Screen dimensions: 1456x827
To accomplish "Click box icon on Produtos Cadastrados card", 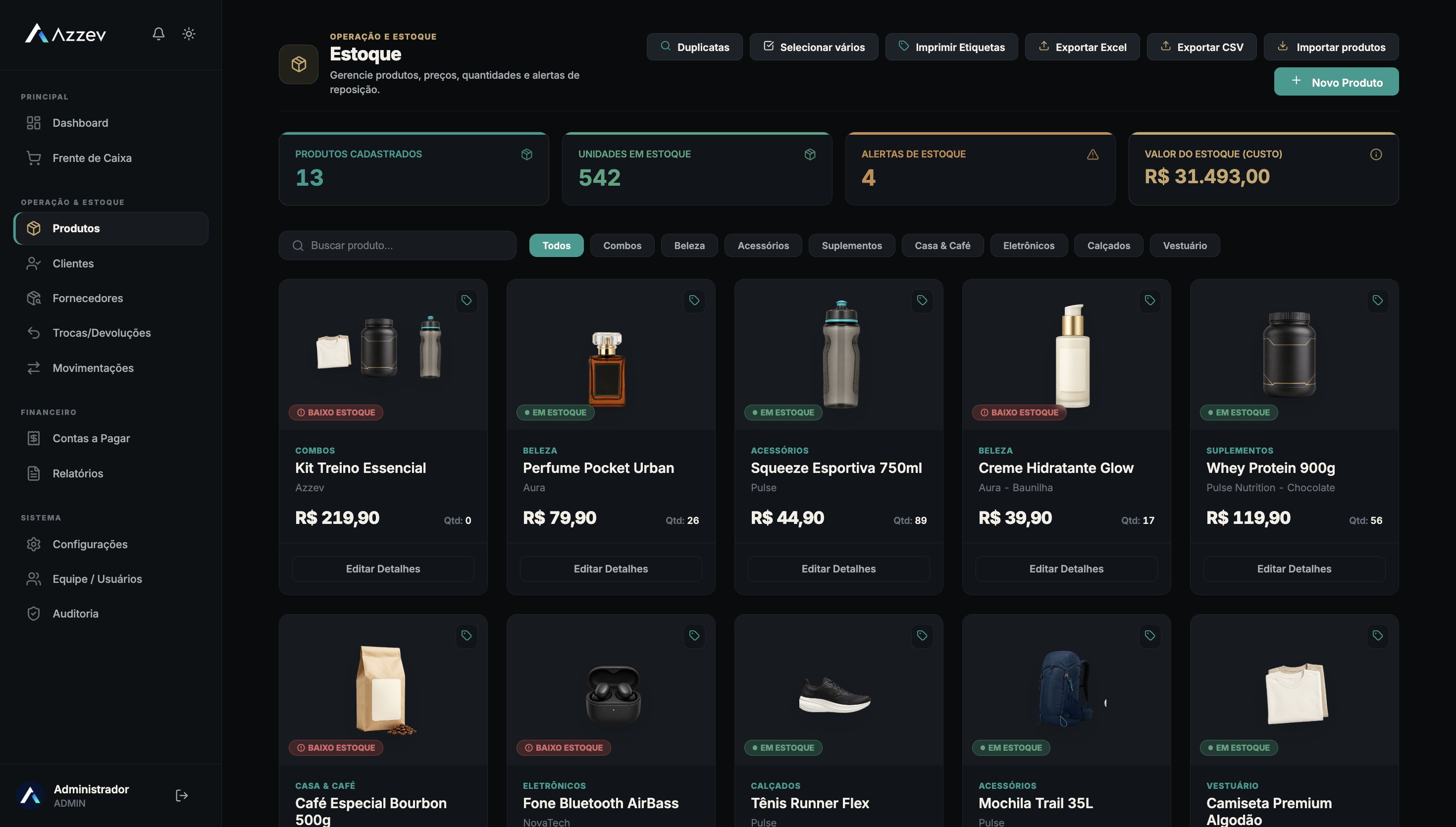I will coord(526,155).
